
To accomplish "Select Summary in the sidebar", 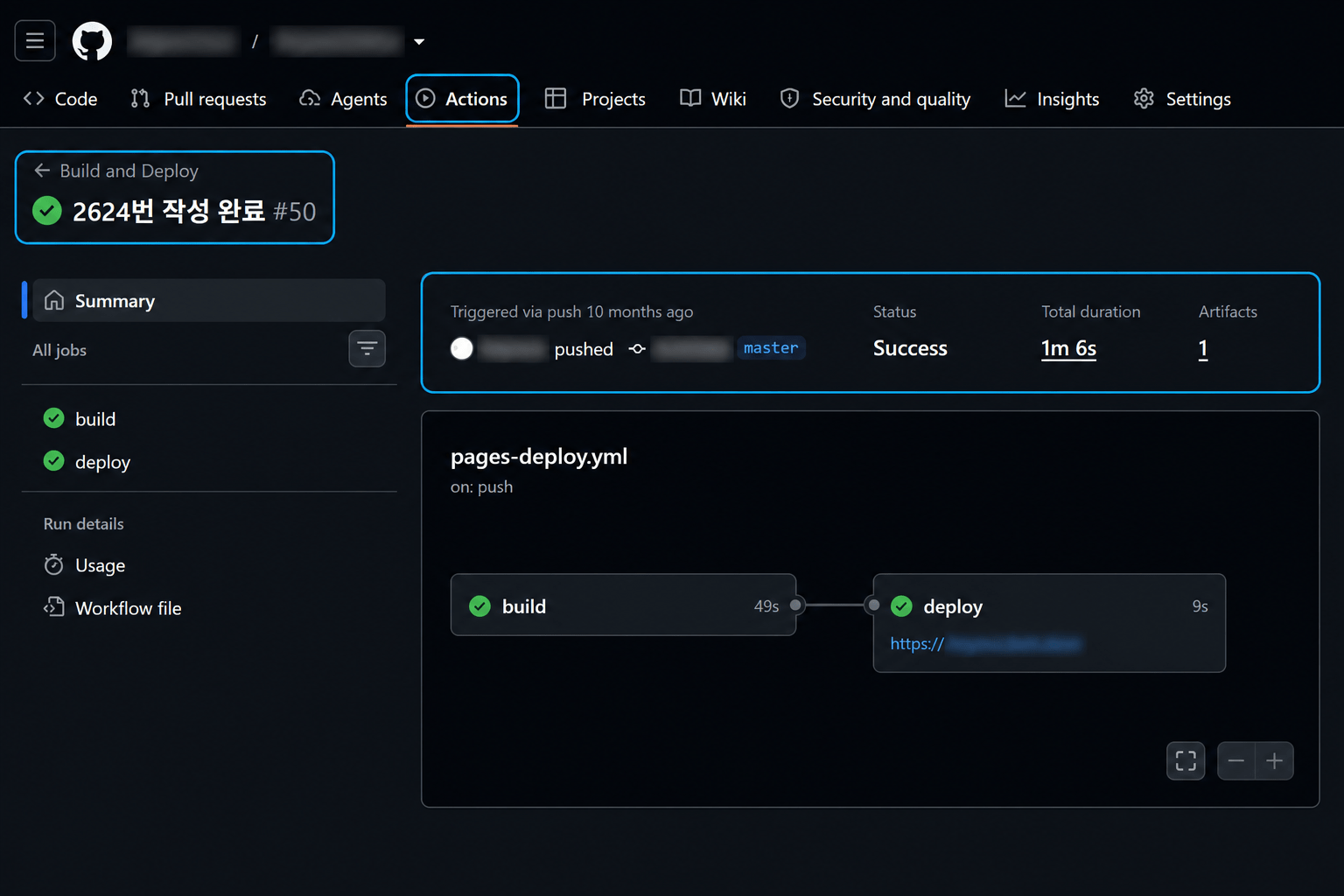I will point(208,301).
